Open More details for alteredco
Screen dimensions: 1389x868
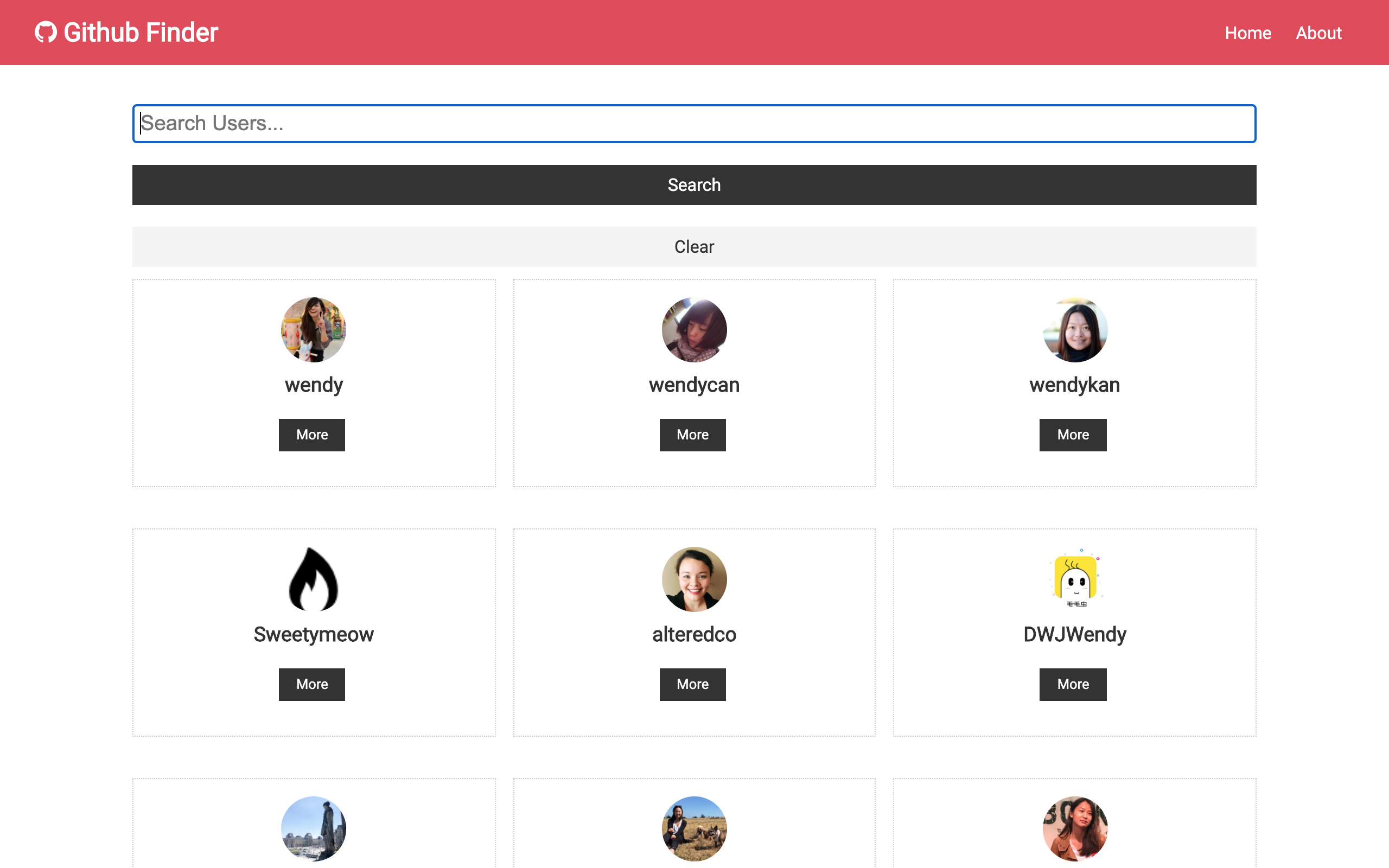pyautogui.click(x=692, y=684)
